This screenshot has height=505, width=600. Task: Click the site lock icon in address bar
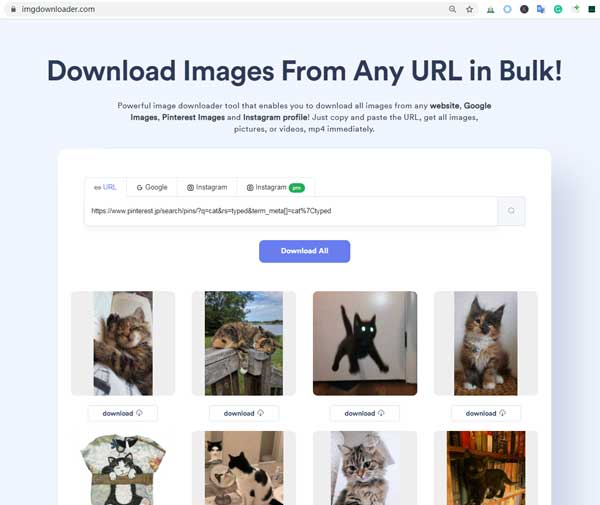[x=13, y=9]
